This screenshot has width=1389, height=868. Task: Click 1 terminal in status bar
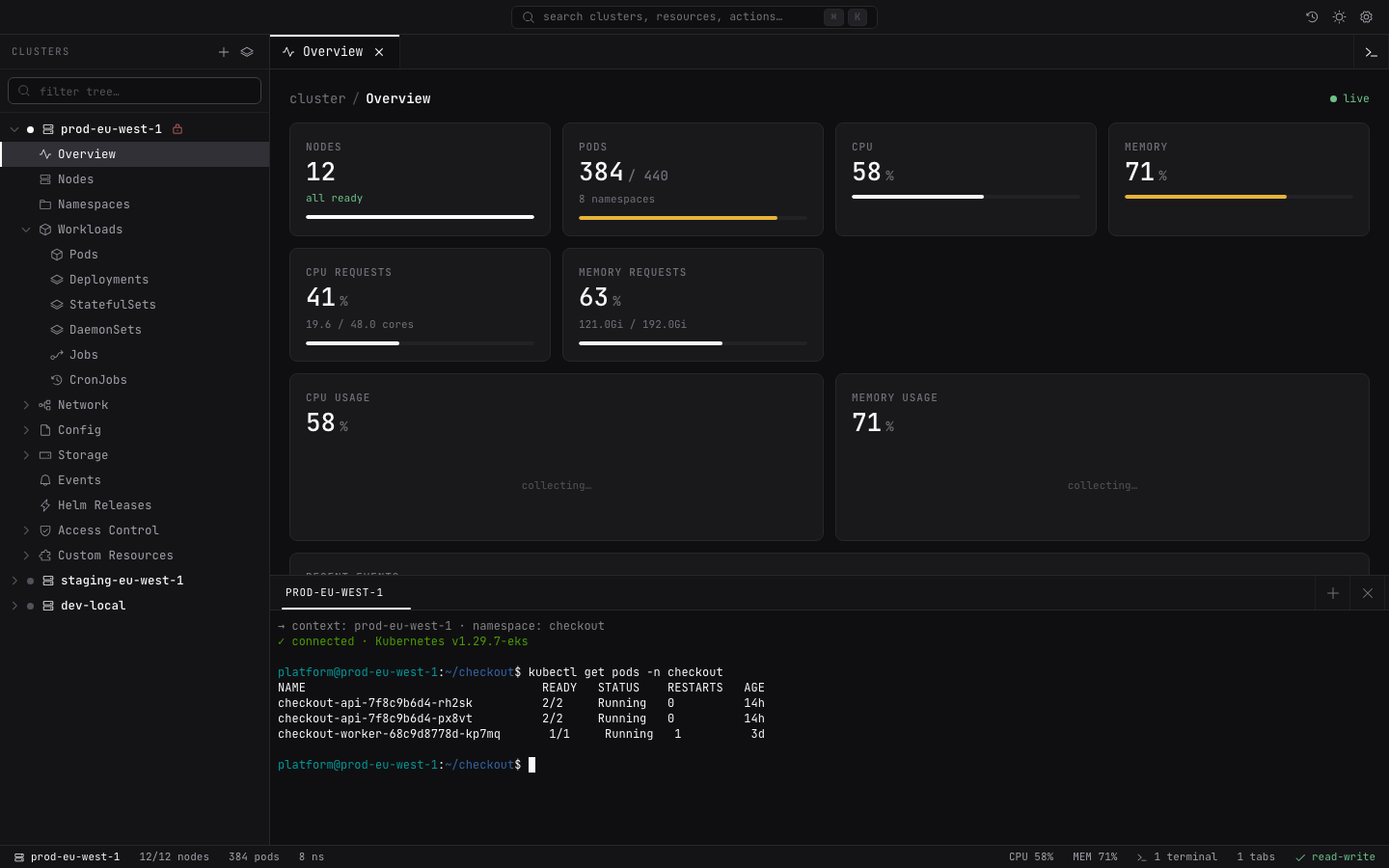[1177, 856]
